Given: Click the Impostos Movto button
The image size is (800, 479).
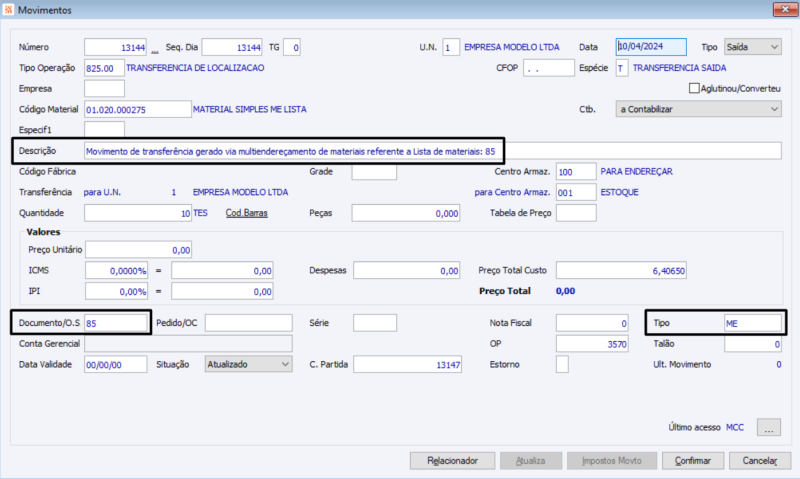Looking at the screenshot, I should point(612,461).
